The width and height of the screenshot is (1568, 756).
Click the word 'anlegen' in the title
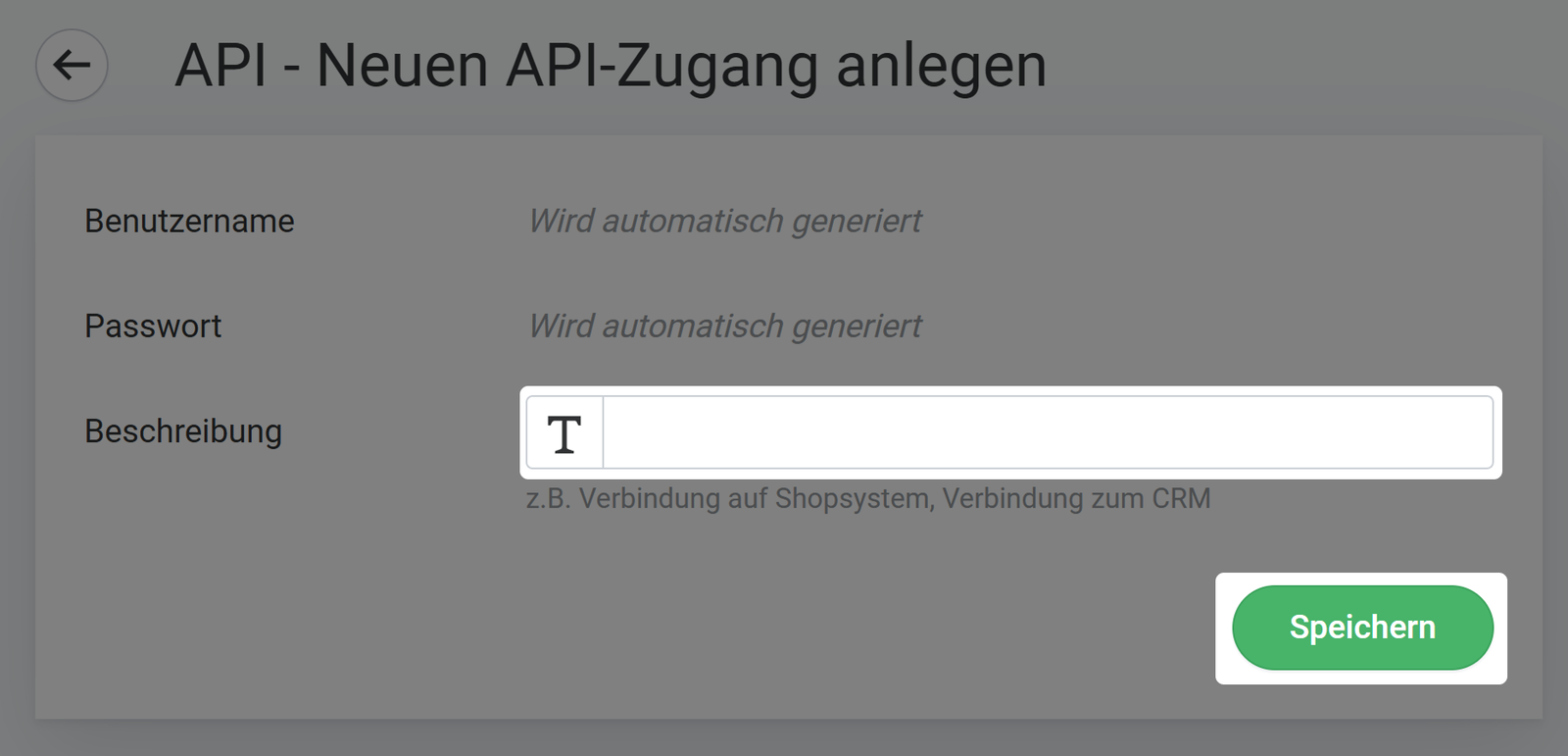pos(941,67)
